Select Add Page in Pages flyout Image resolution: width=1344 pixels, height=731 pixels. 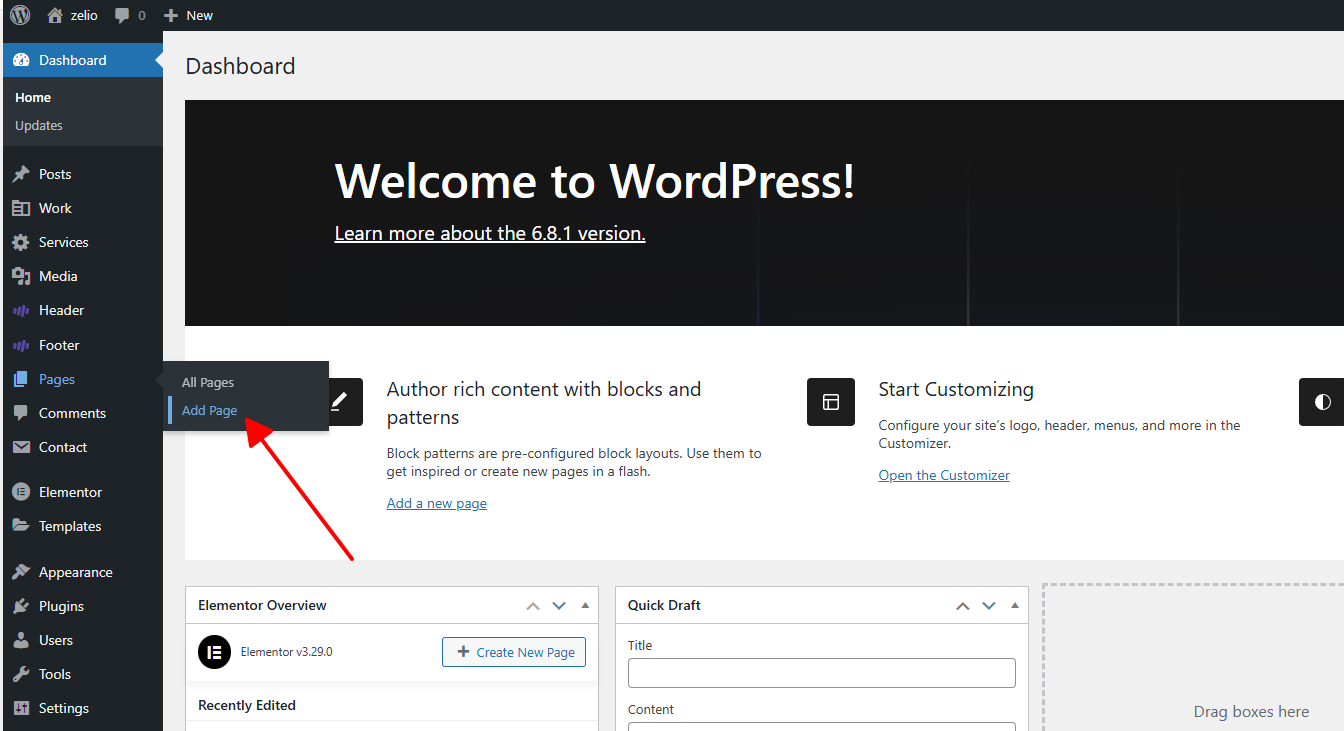(209, 410)
